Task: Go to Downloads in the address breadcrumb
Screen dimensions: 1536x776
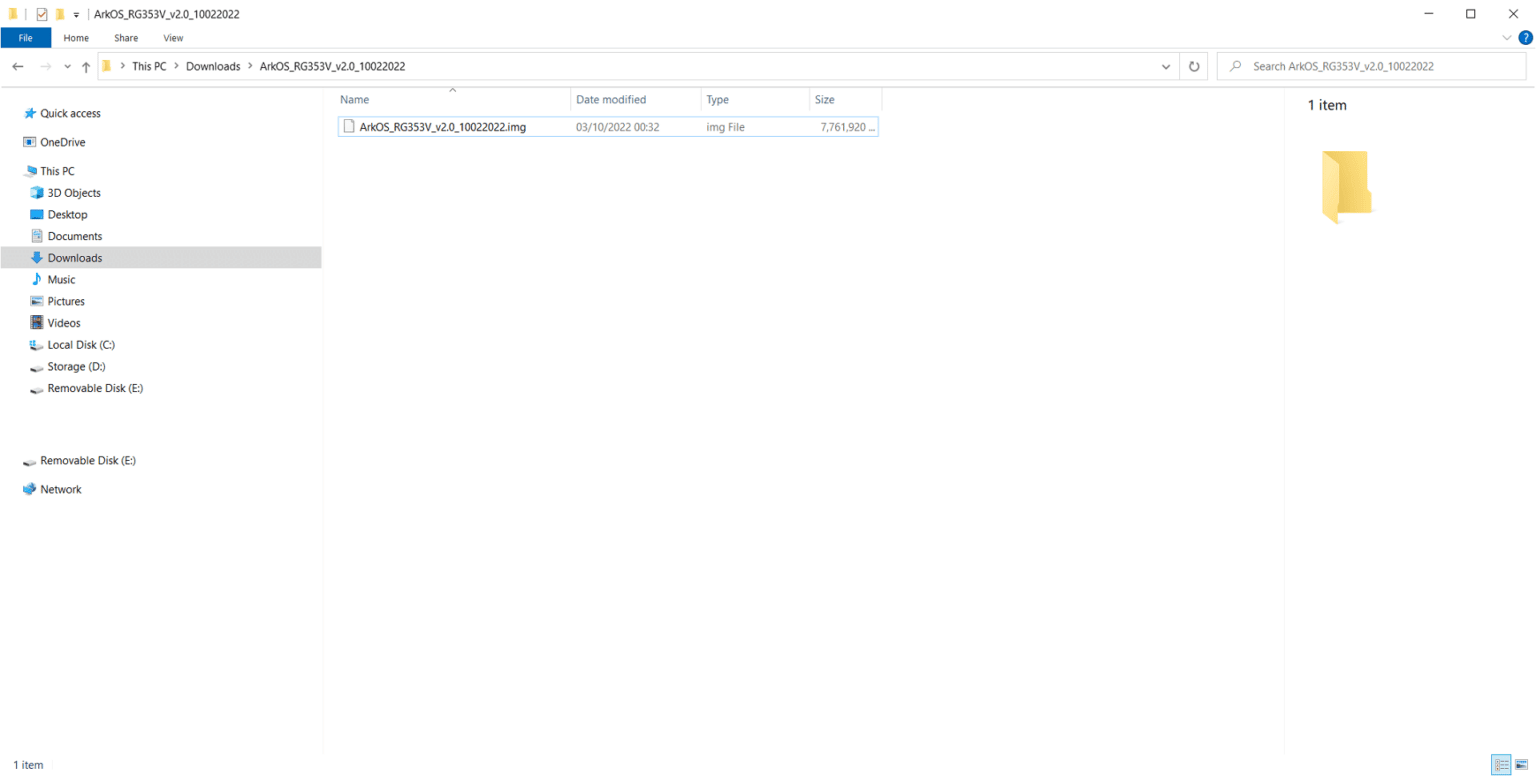Action: point(213,66)
